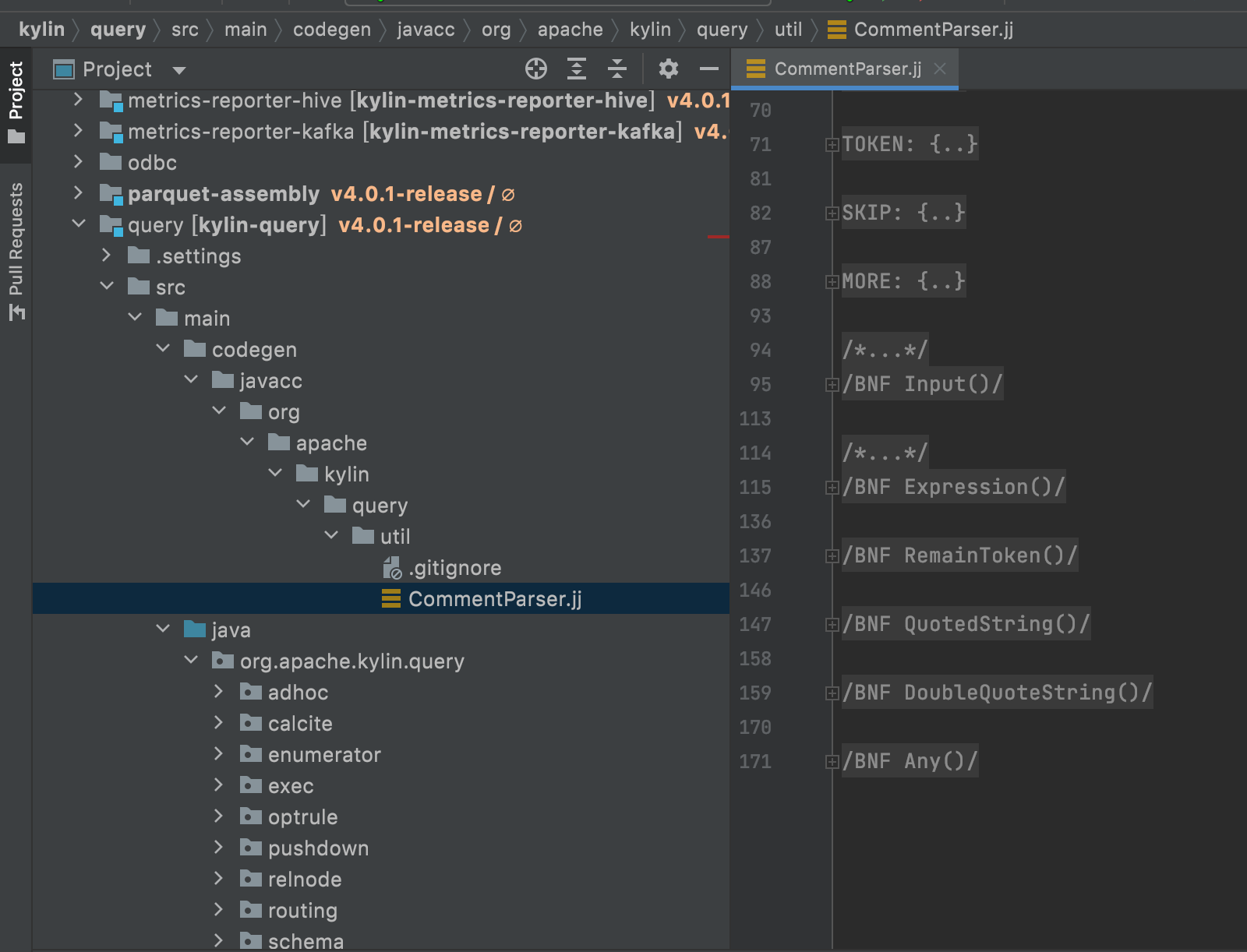Unfold the BNF Expression() region
This screenshot has width=1247, height=952.
tap(832, 488)
